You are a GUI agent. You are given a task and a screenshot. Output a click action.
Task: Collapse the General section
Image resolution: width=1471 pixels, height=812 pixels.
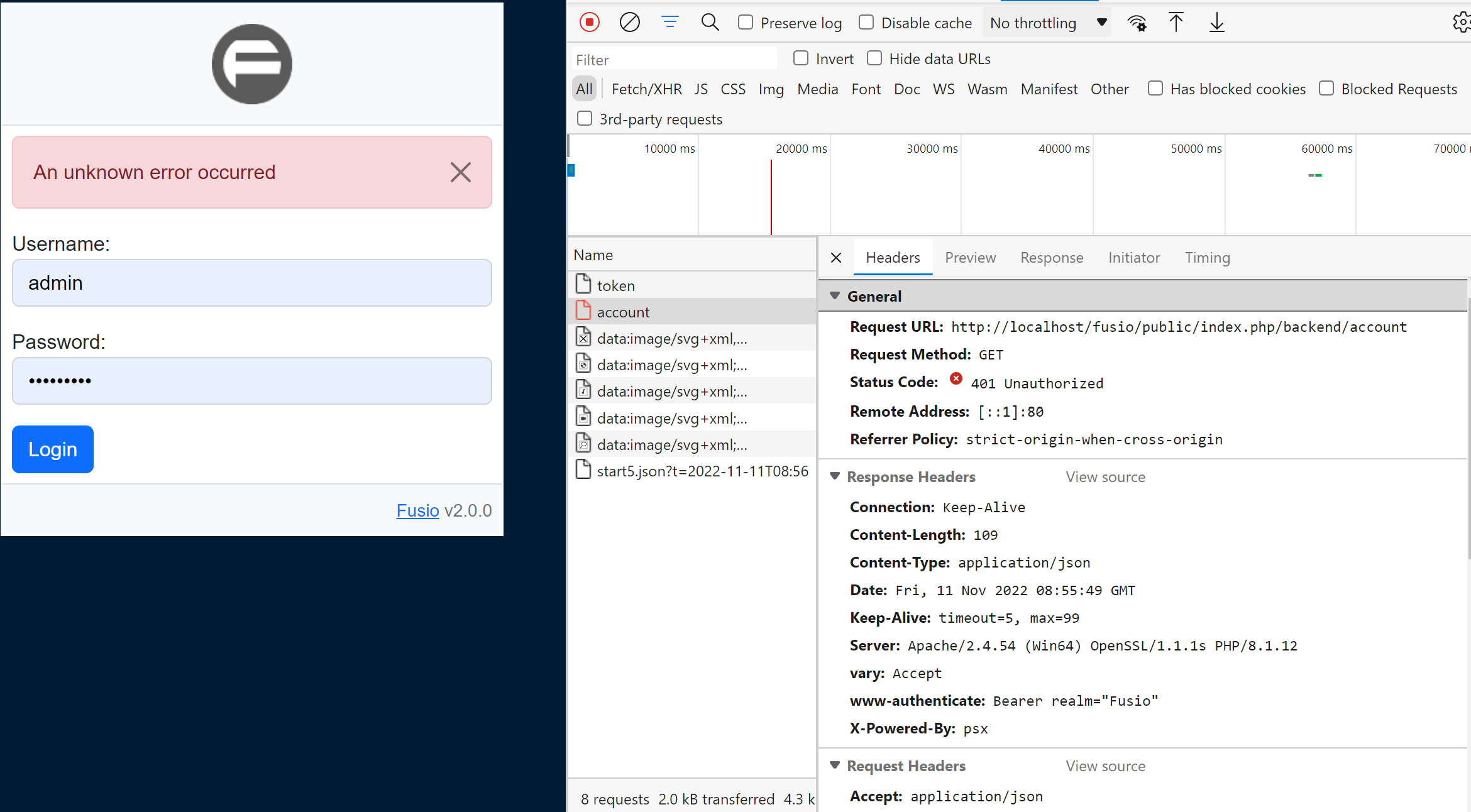835,296
